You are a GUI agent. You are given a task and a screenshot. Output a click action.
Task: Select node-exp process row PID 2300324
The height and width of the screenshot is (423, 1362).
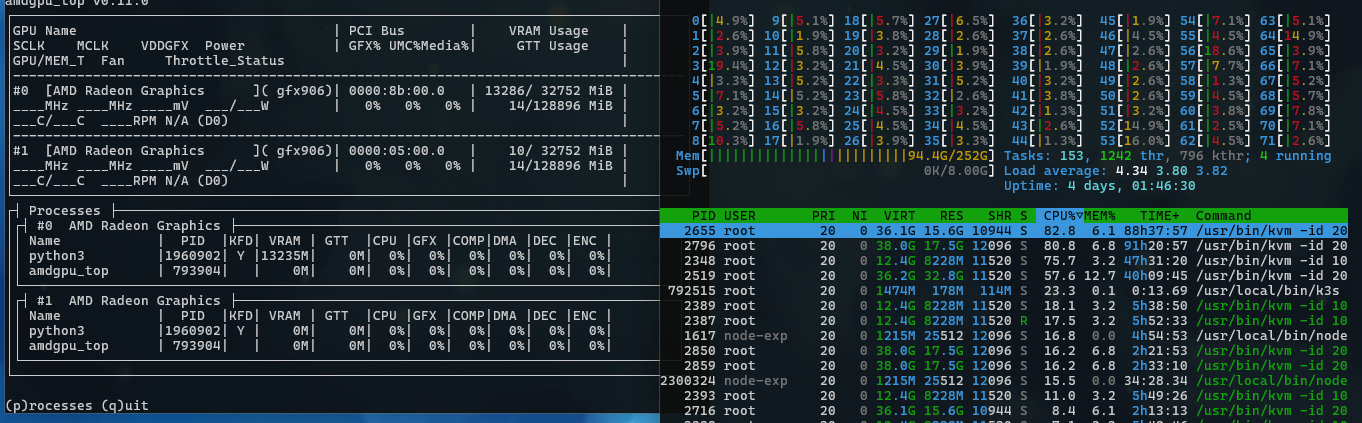point(1004,381)
